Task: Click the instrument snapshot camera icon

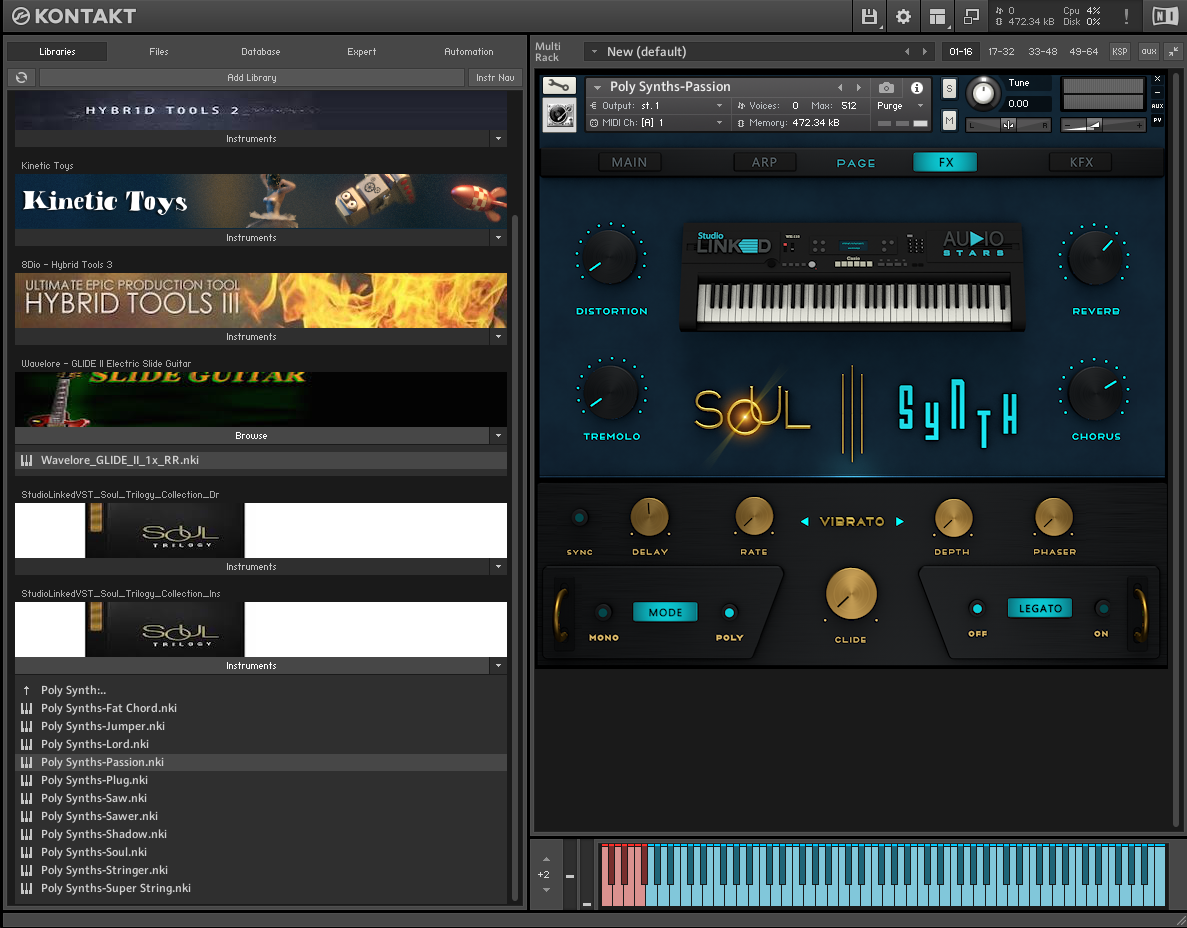Action: 886,87
